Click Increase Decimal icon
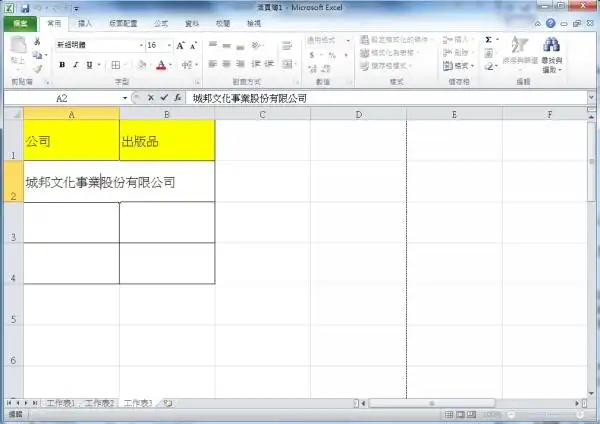The height and width of the screenshot is (424, 600). coord(313,69)
